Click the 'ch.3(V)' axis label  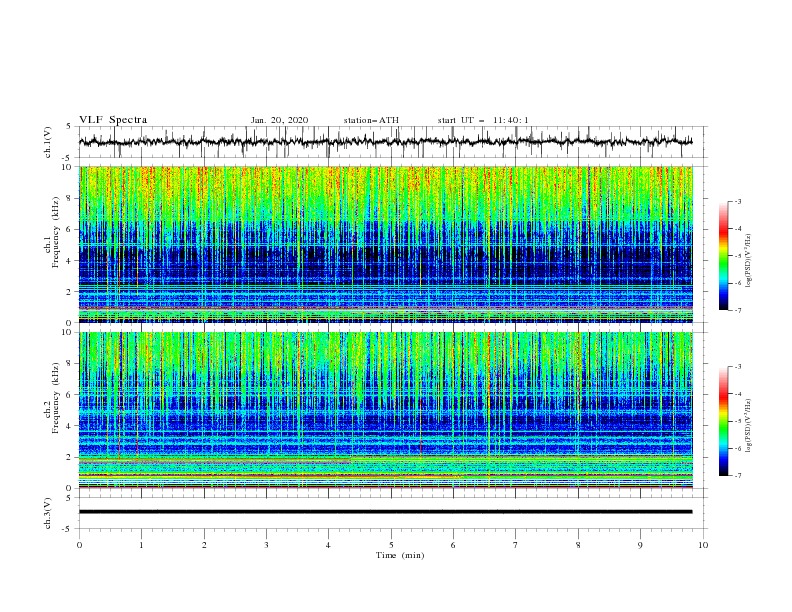pos(48,513)
